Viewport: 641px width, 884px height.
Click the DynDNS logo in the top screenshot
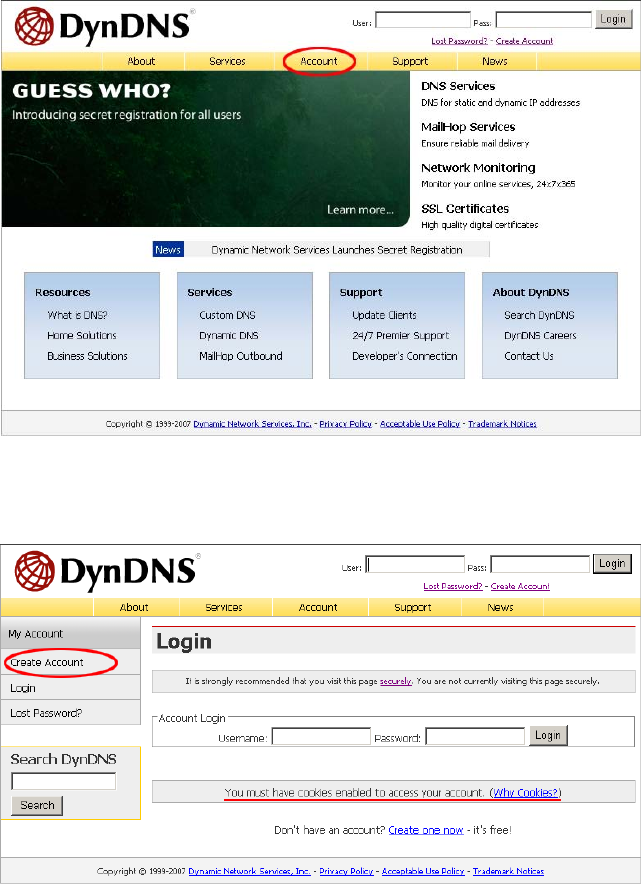click(103, 27)
